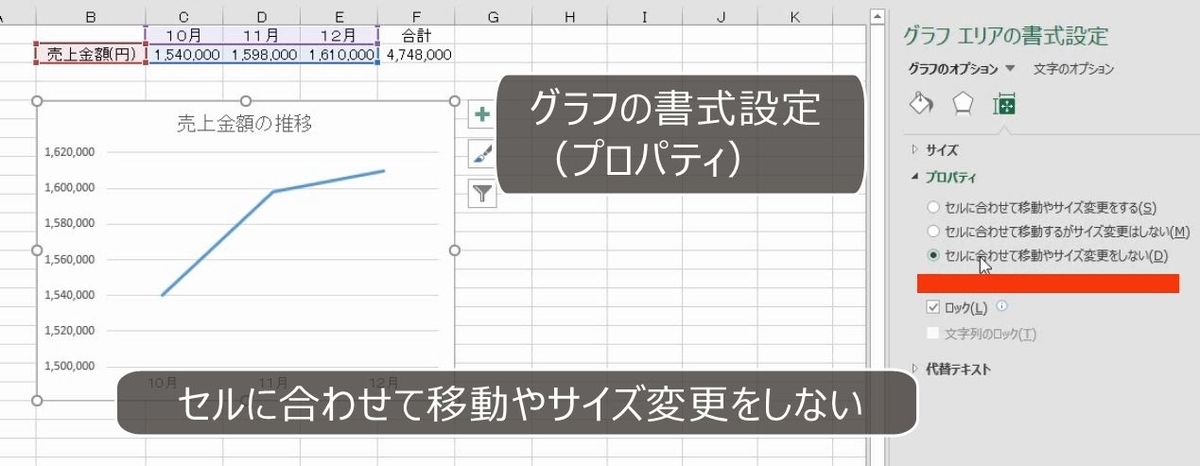Click the chart title 売上金額の推移
The height and width of the screenshot is (466, 1200).
pyautogui.click(x=247, y=124)
